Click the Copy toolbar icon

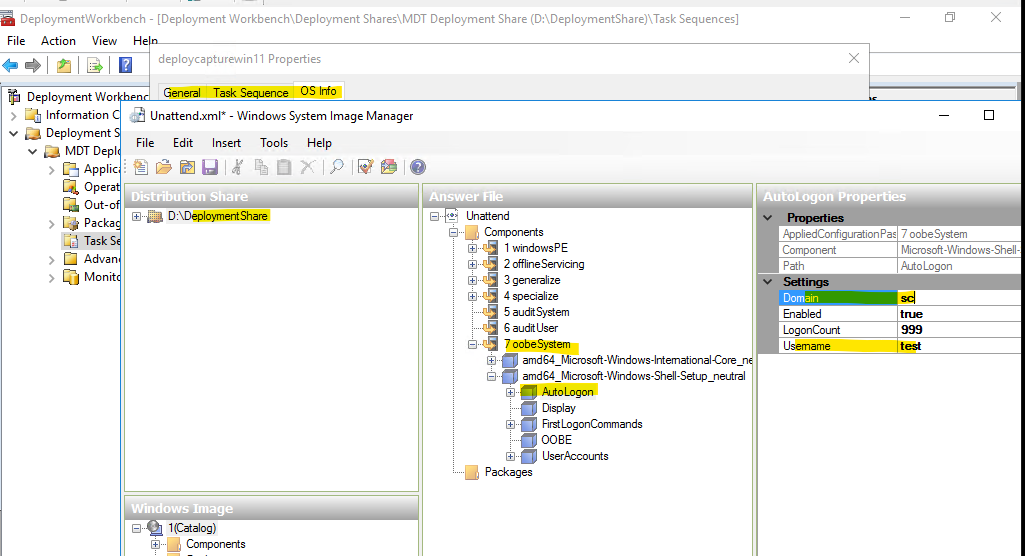261,167
